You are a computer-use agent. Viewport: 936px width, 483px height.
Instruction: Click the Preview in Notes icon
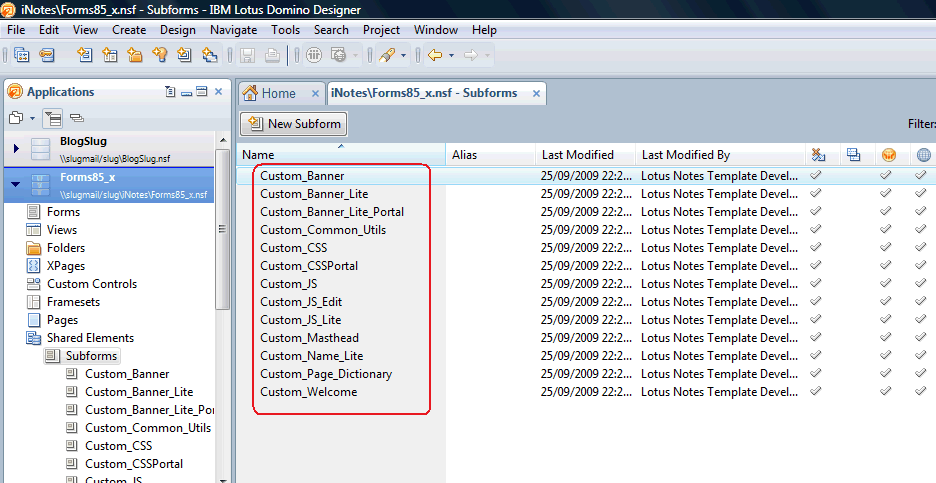314,56
